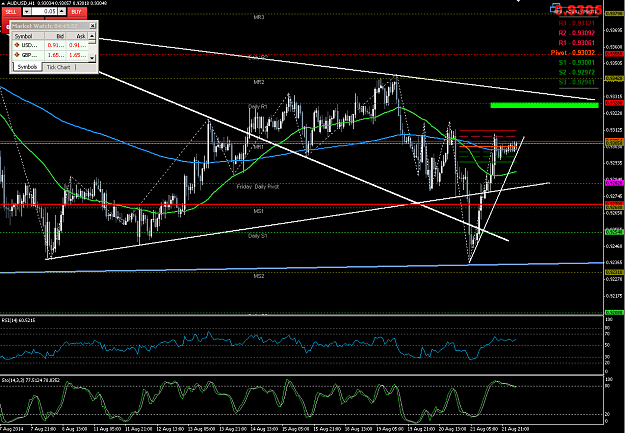The image size is (625, 433).
Task: Decrease lot size with the down arrow
Action: (27, 12)
